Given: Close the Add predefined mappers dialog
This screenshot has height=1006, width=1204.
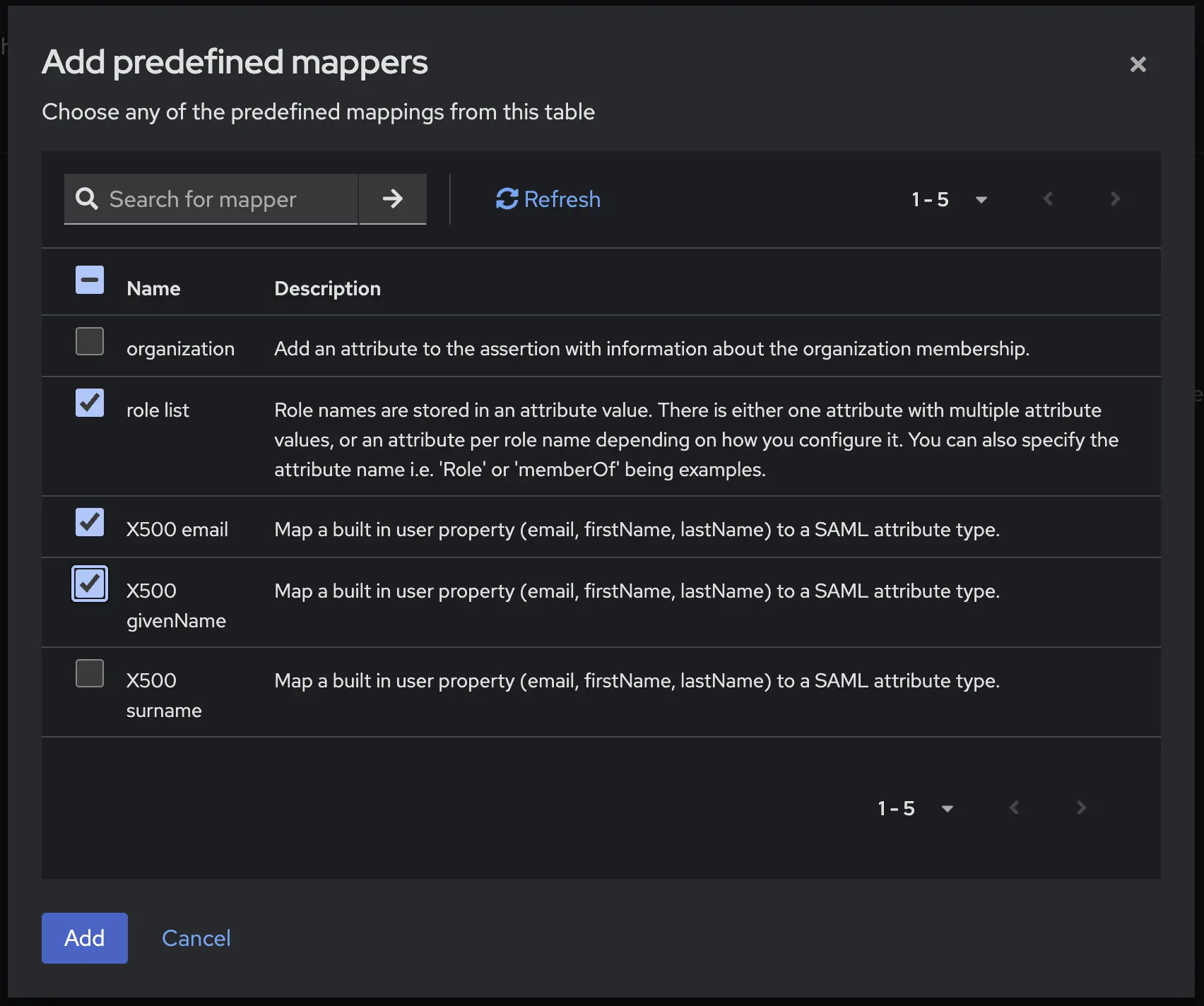Looking at the screenshot, I should coord(1138,64).
